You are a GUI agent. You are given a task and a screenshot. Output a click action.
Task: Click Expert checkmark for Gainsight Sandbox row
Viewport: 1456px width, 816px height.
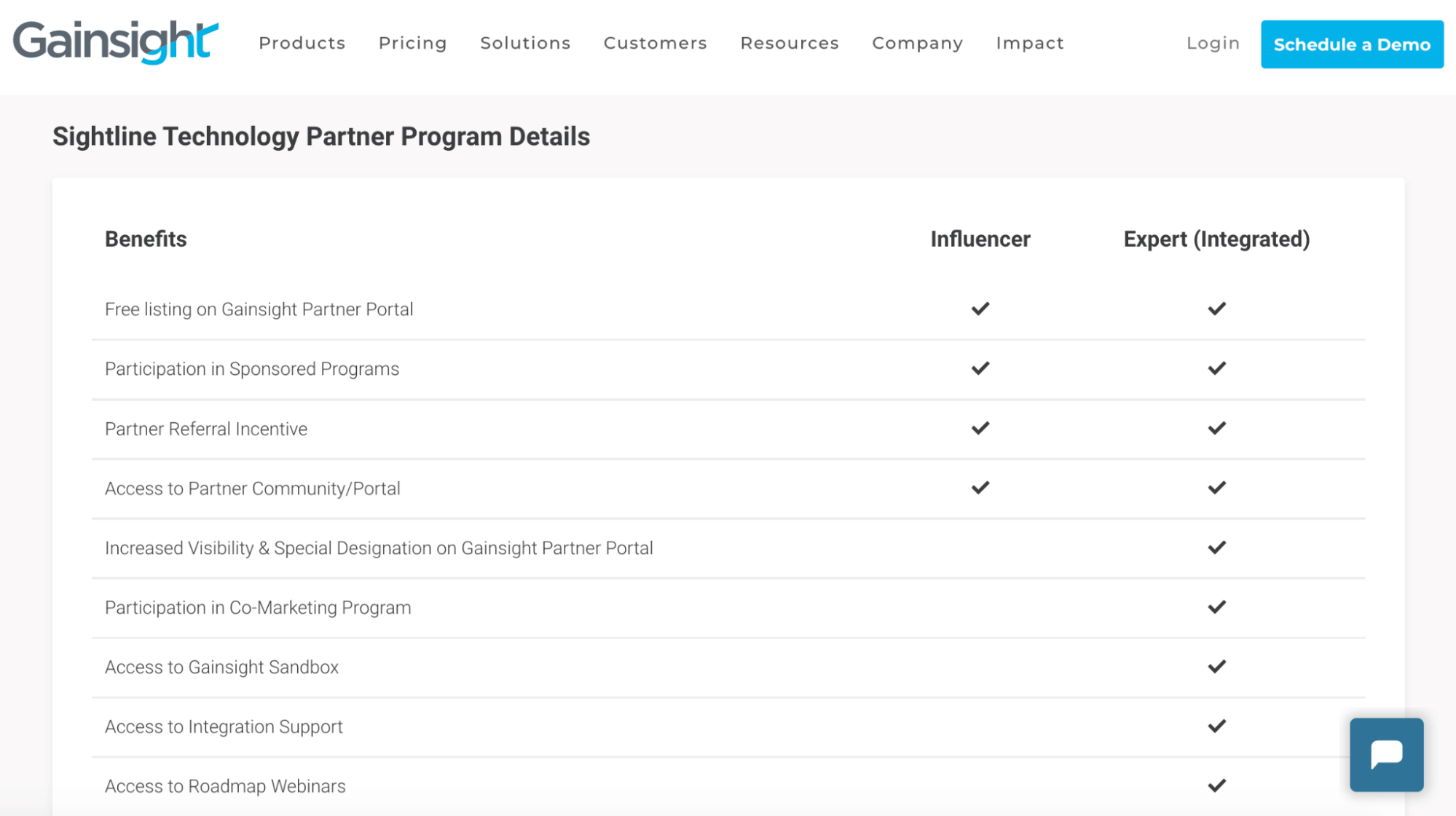pyautogui.click(x=1216, y=667)
